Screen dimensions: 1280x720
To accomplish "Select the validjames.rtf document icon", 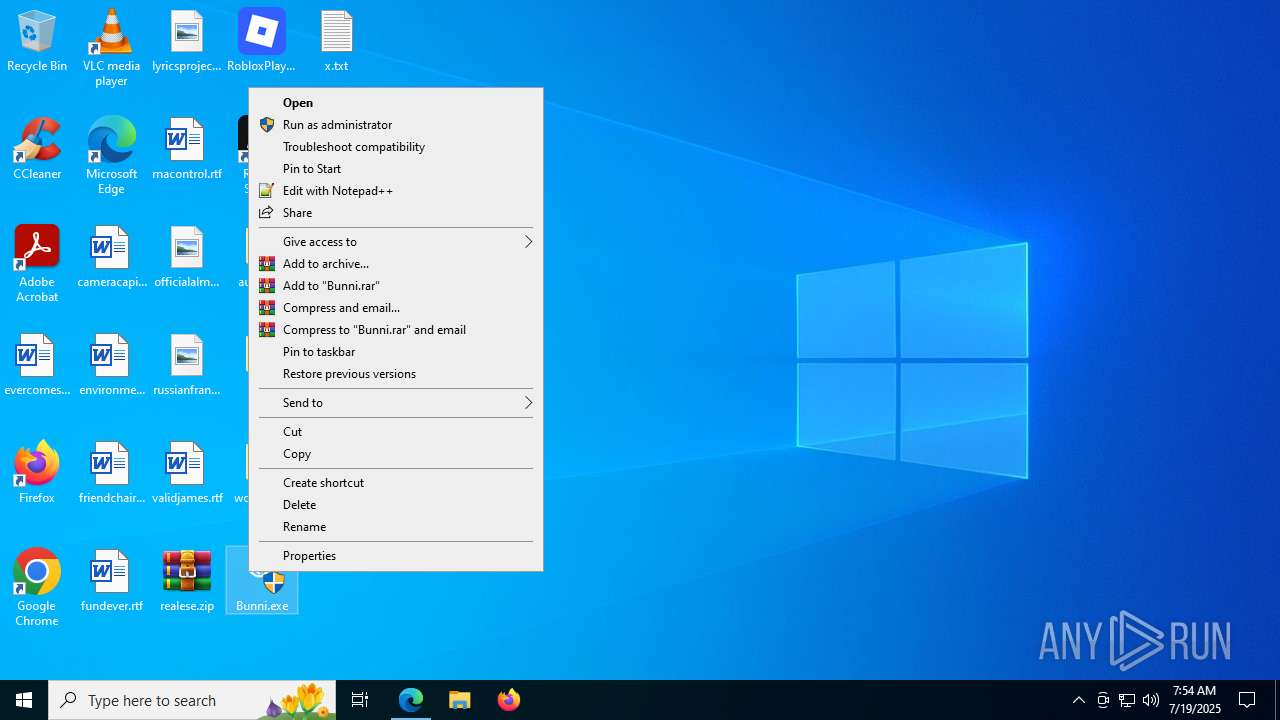I will tap(186, 474).
